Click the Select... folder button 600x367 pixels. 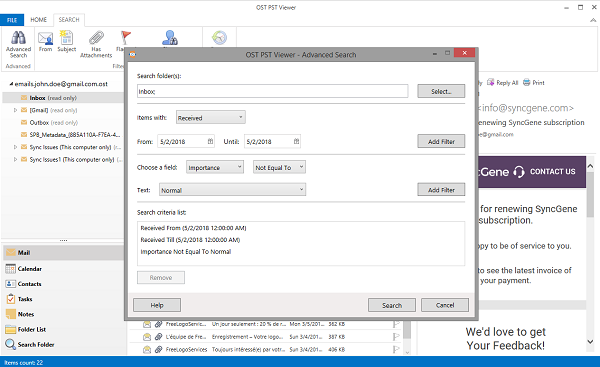pos(441,91)
